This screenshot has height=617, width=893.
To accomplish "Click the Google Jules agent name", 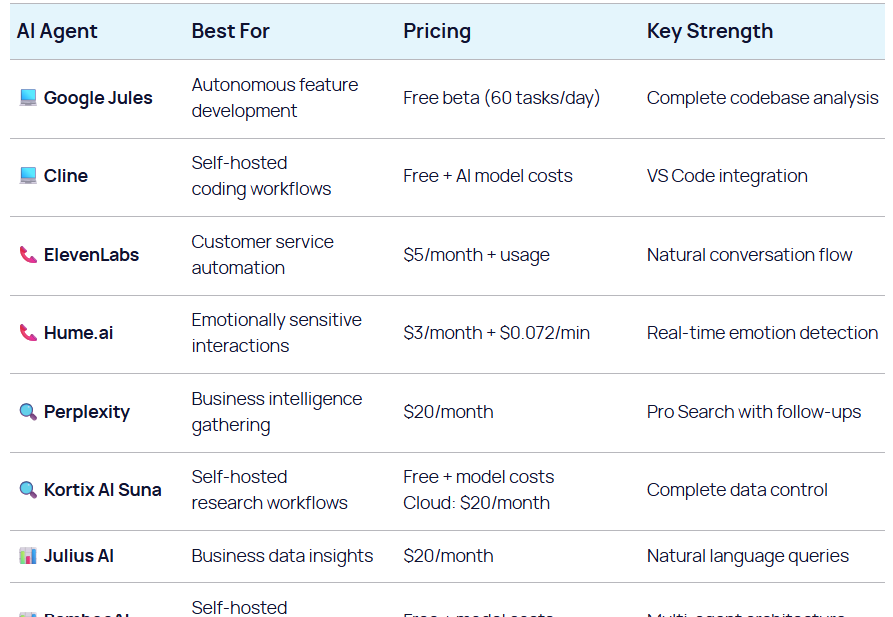I will pos(98,98).
